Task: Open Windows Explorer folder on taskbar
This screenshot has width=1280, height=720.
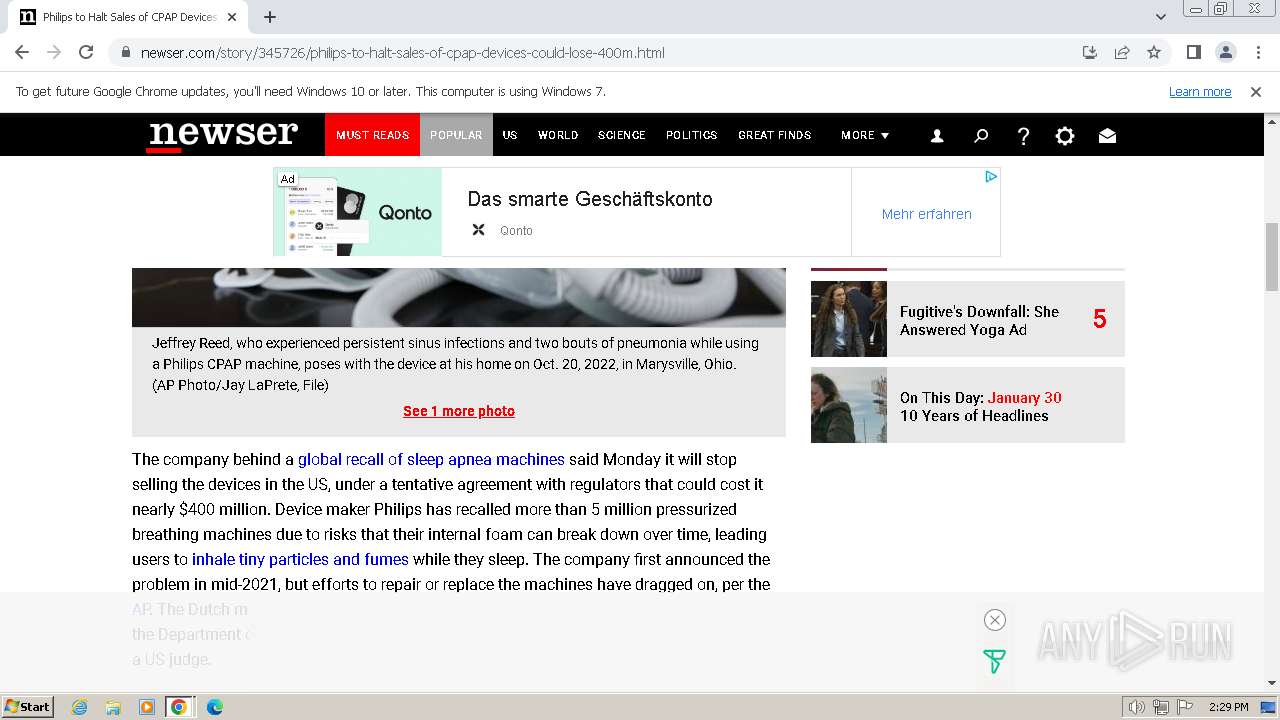Action: pos(113,707)
